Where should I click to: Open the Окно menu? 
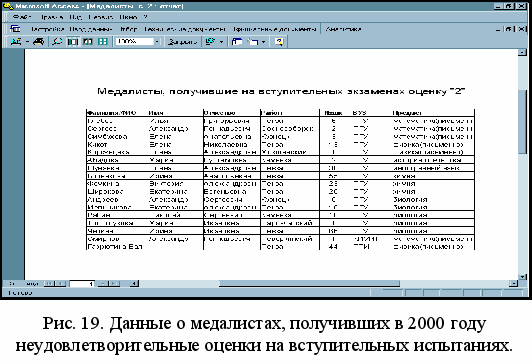tap(128, 17)
